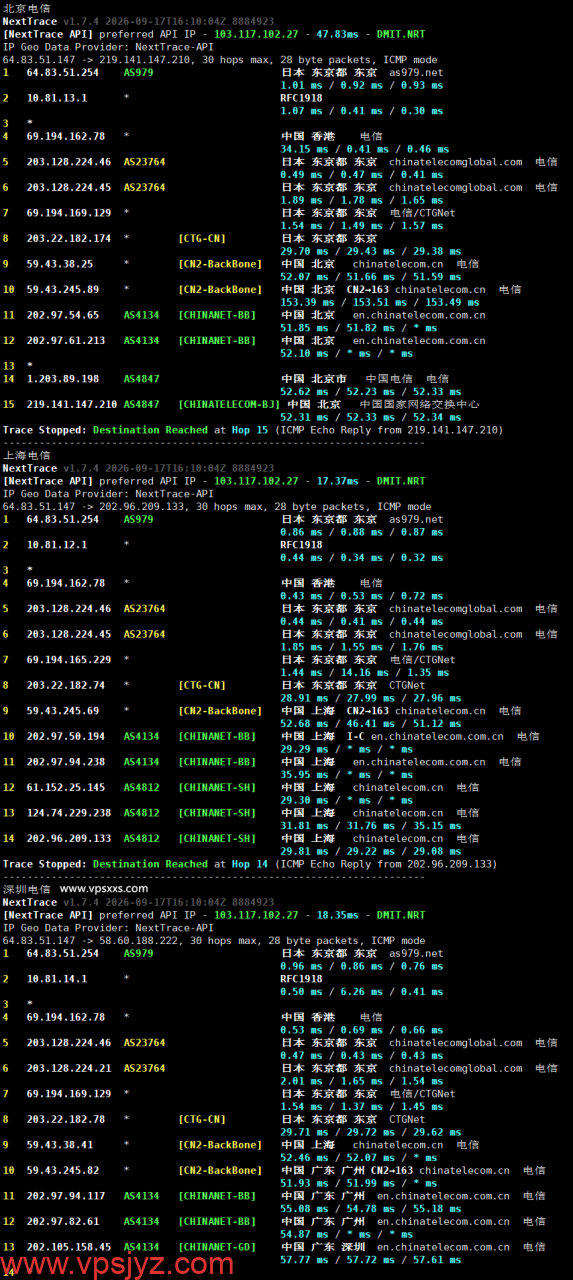Viewport: 573px width, 1280px height.
Task: Select hop IP '203.22.182.78'
Action: [x=66, y=1119]
